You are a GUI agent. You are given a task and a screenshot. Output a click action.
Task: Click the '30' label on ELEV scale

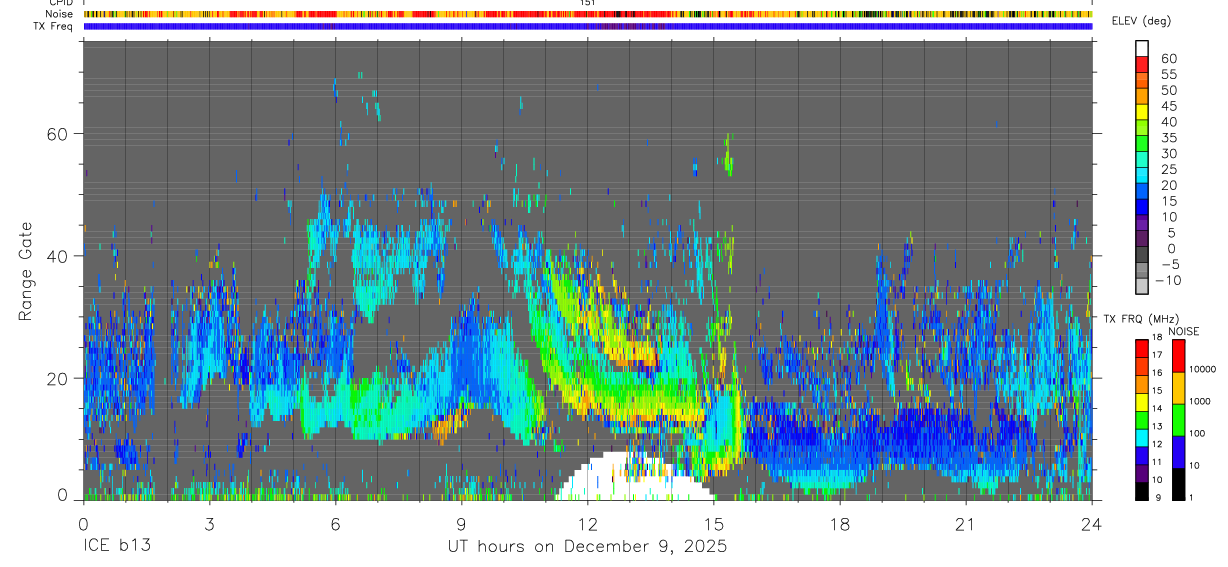point(1168,153)
